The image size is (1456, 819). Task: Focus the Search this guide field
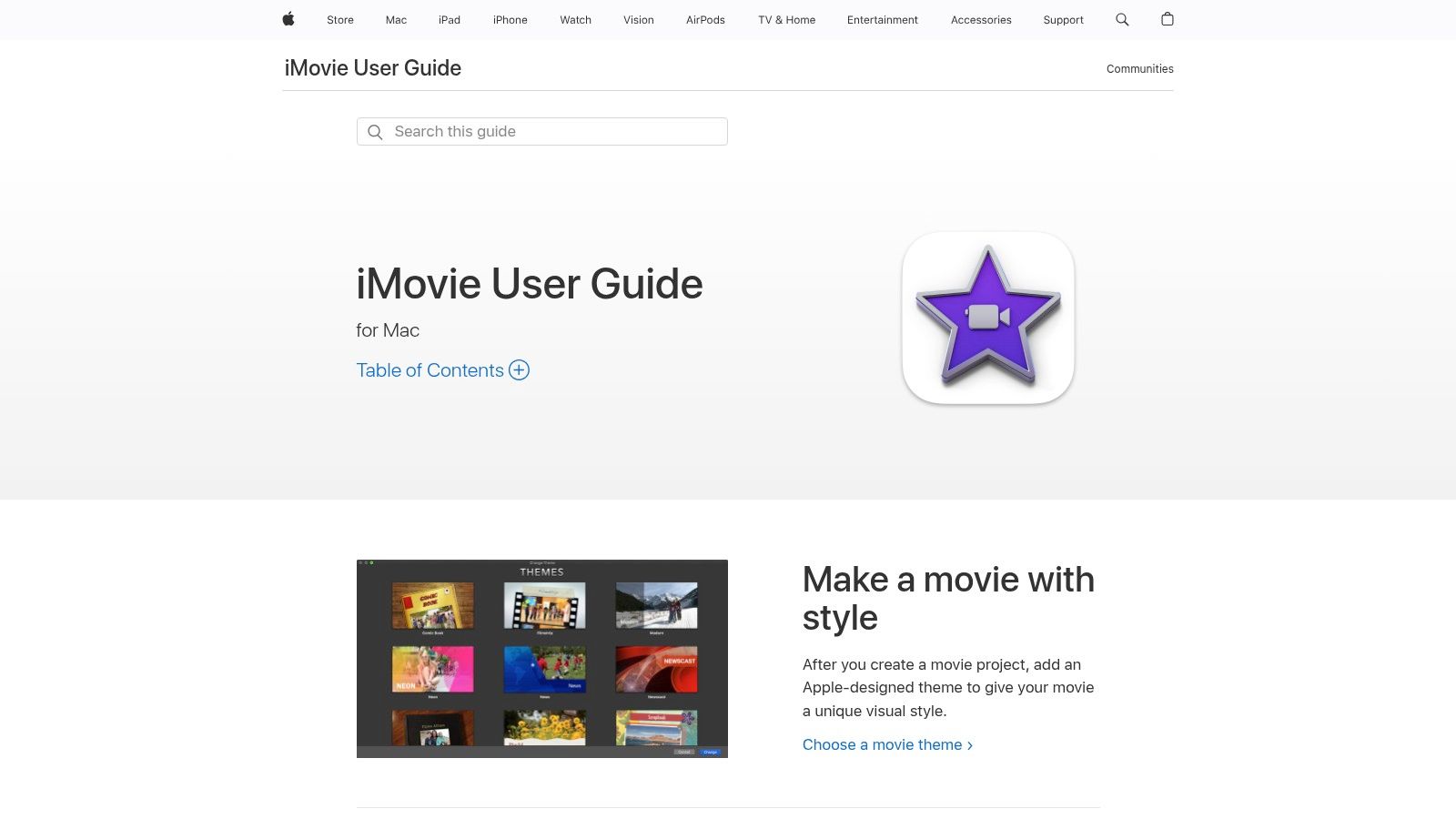(542, 132)
